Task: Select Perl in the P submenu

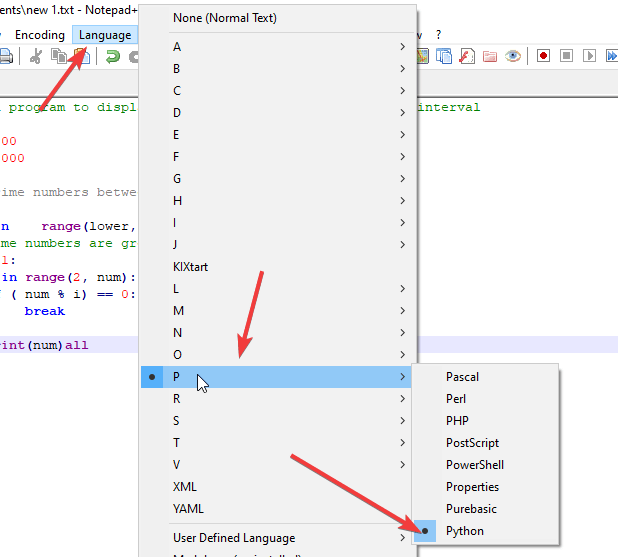Action: coord(485,399)
